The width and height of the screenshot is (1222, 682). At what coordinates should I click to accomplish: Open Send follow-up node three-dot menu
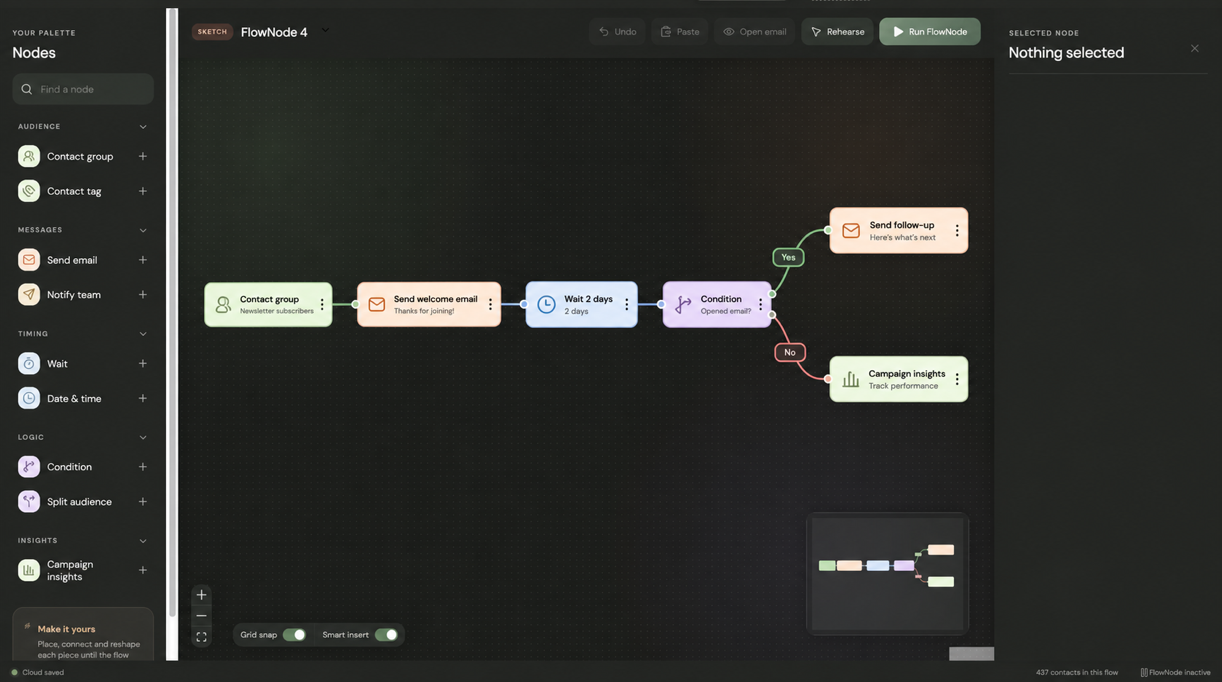click(x=957, y=231)
